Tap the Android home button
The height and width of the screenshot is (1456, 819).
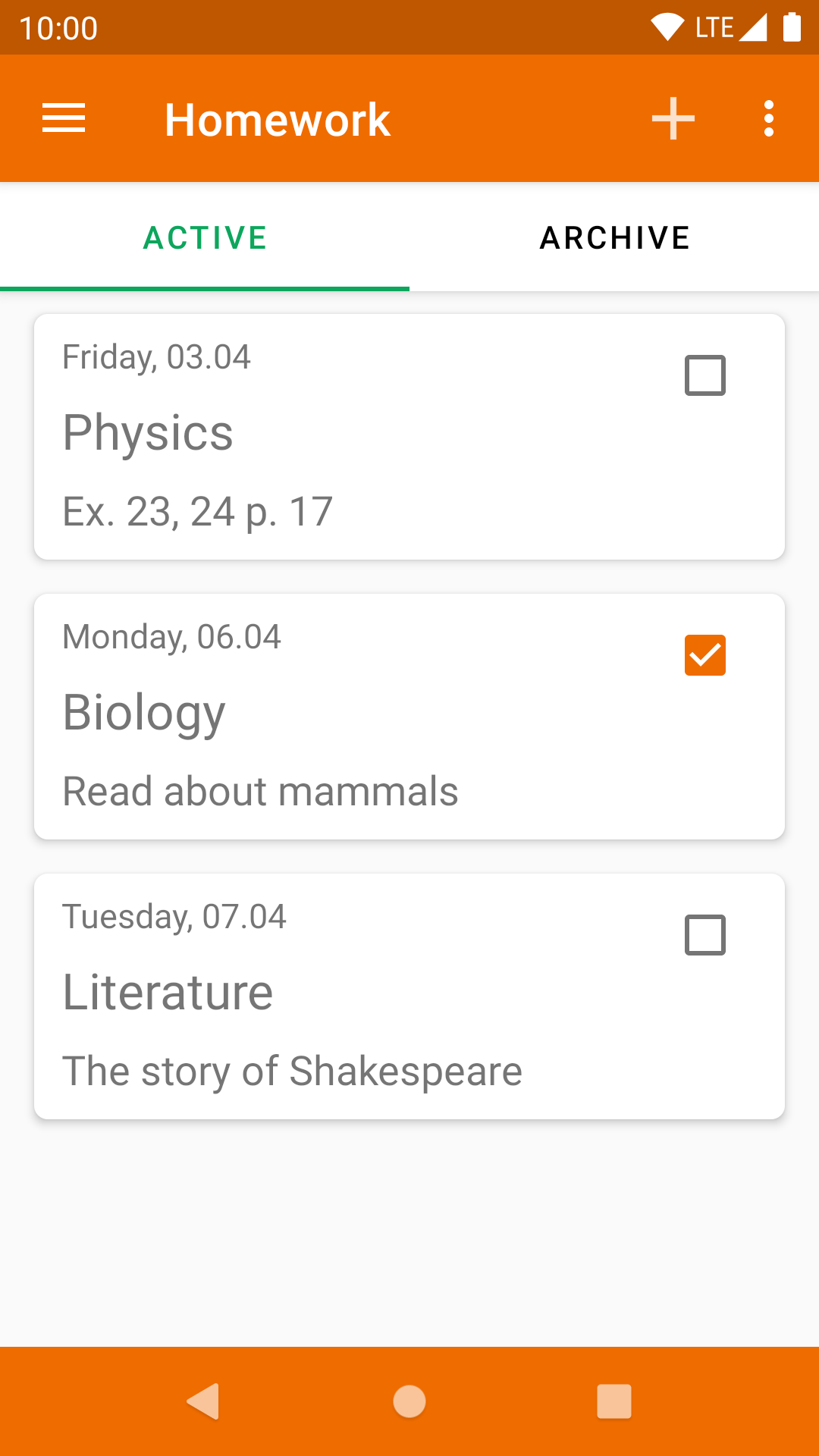tap(409, 1401)
